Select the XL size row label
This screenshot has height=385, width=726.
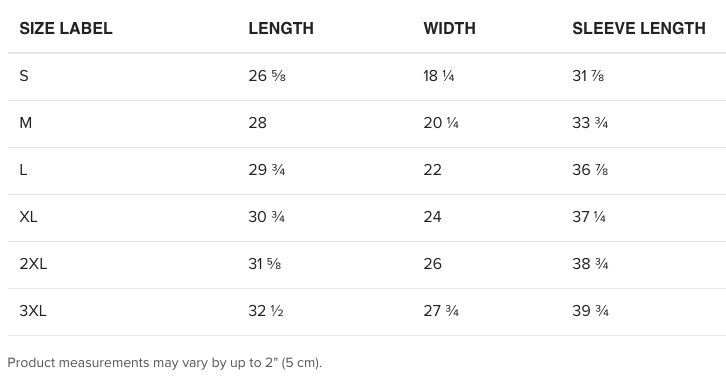coord(28,217)
